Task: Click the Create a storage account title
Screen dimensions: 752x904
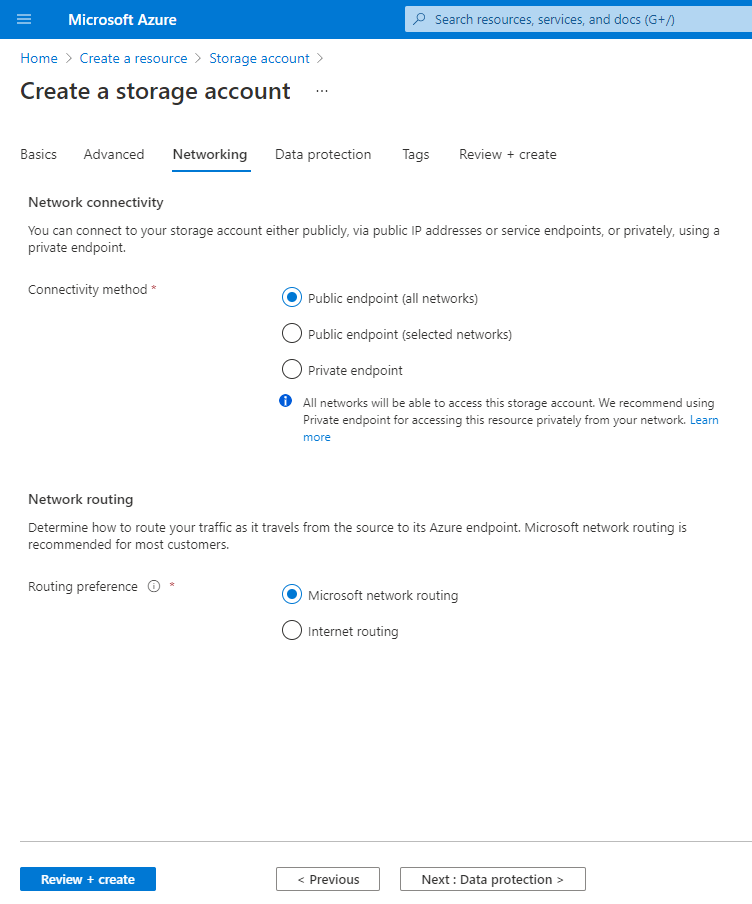Action: [155, 92]
